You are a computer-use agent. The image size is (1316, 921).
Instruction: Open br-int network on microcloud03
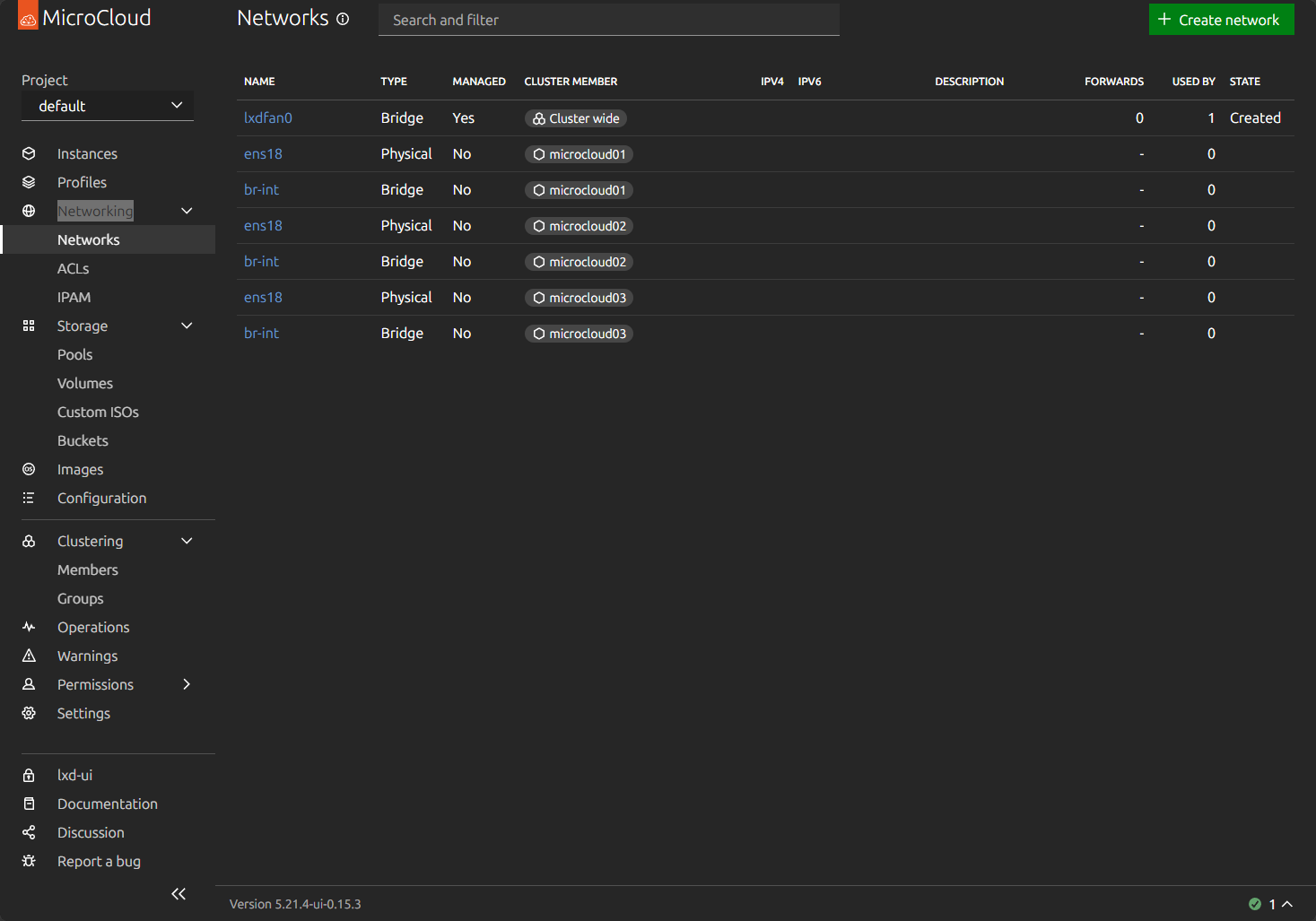click(261, 333)
